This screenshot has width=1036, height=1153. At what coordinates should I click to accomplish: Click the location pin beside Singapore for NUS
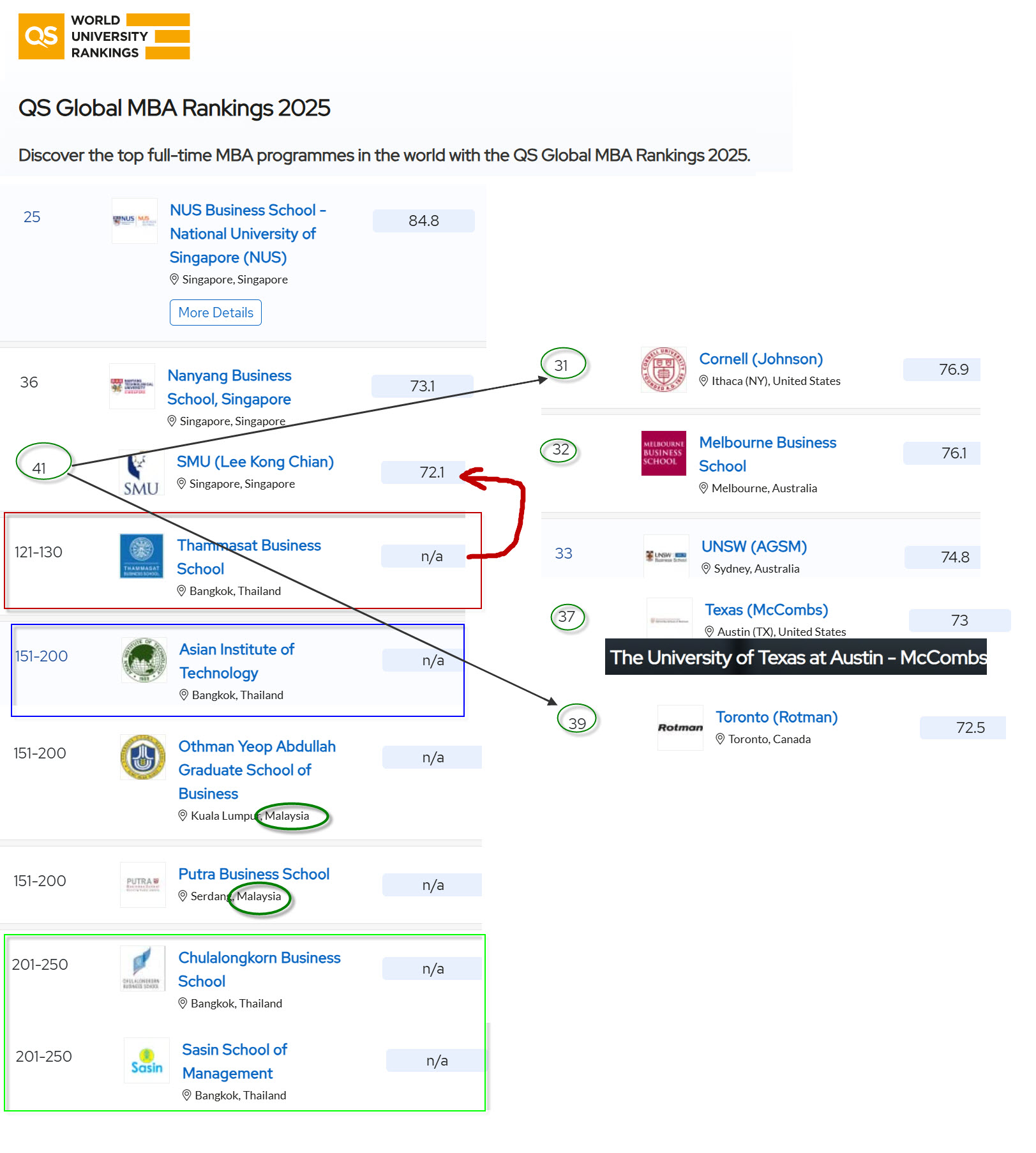(x=174, y=280)
